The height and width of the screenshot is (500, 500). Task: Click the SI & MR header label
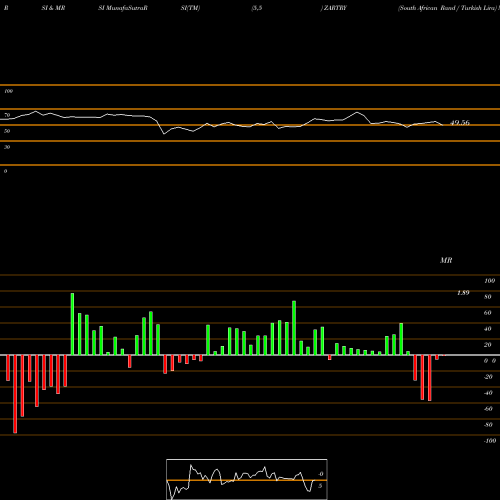point(53,8)
